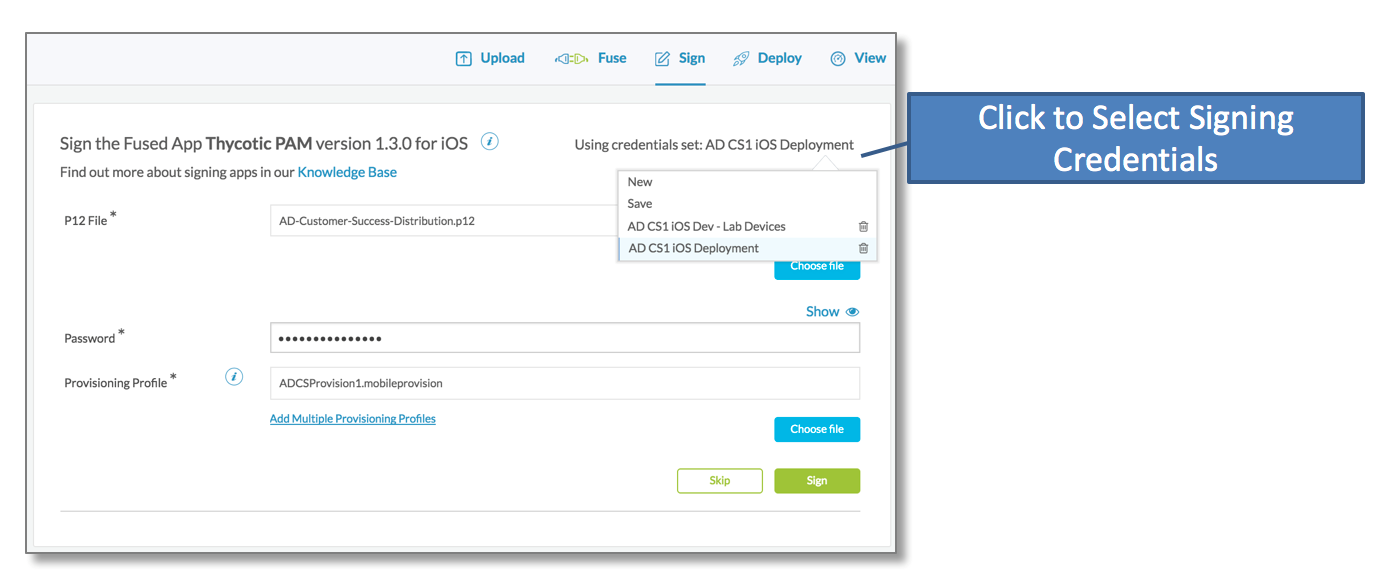This screenshot has height=582, width=1384.
Task: Switch to the Fuse tab
Action: pyautogui.click(x=591, y=59)
